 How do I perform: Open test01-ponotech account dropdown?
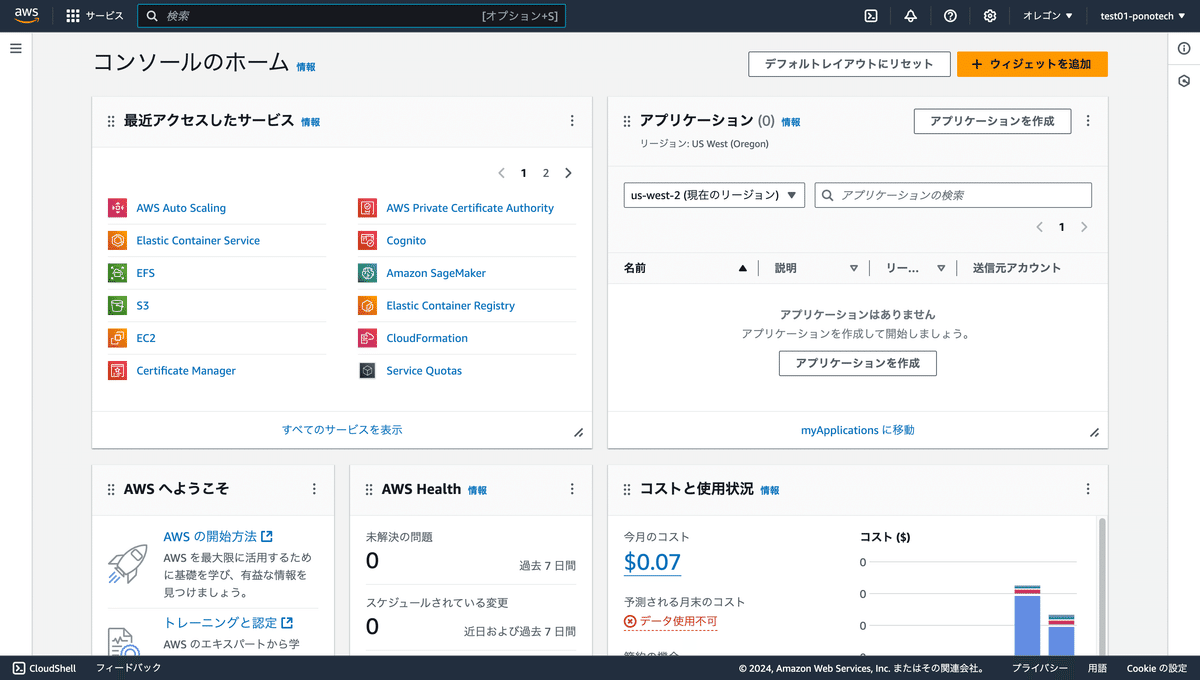tap(1144, 16)
